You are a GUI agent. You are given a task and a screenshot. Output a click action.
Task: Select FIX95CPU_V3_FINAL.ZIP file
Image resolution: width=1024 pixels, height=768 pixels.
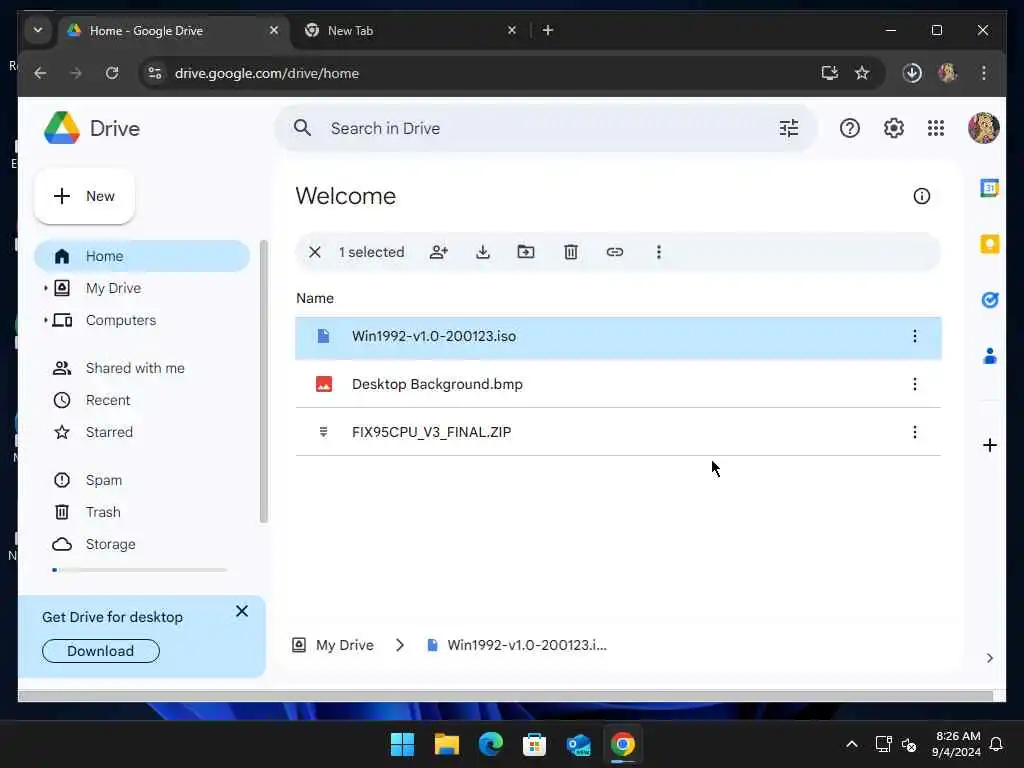[618, 432]
